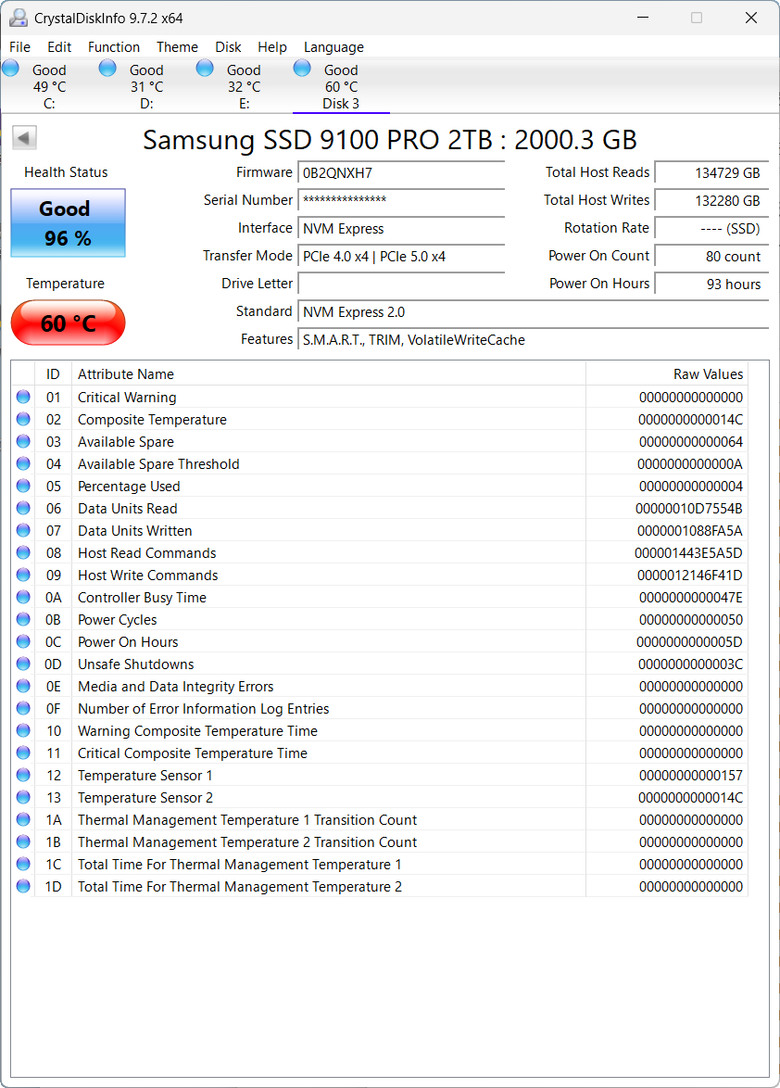Switch to the E: drive tab at 32 °C
This screenshot has height=1088, width=780.
[x=244, y=86]
